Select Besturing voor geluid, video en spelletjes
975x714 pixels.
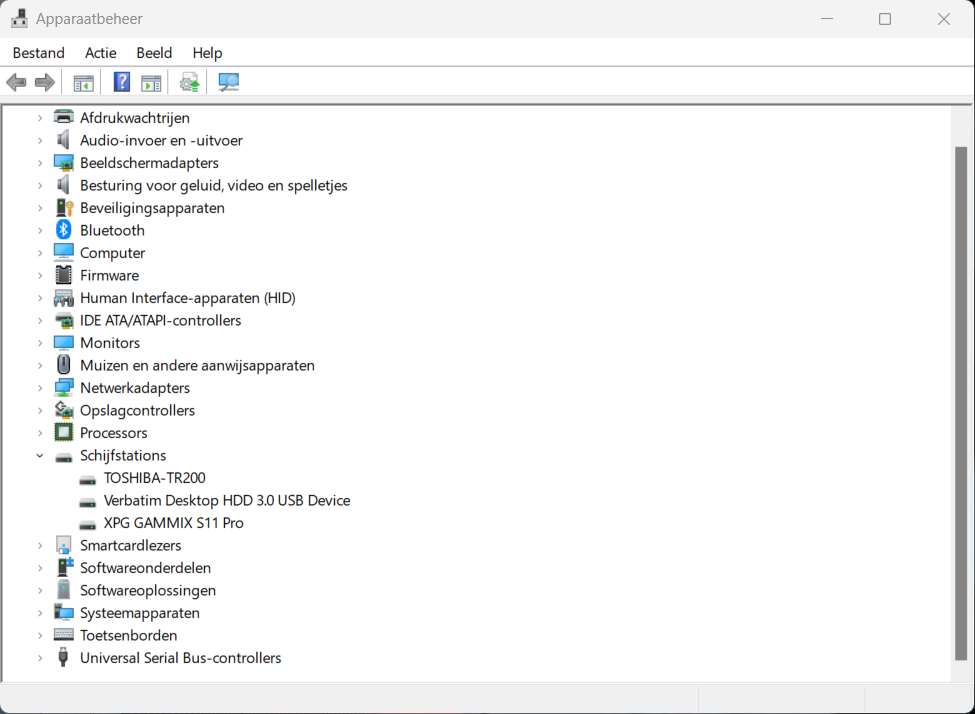(x=214, y=185)
